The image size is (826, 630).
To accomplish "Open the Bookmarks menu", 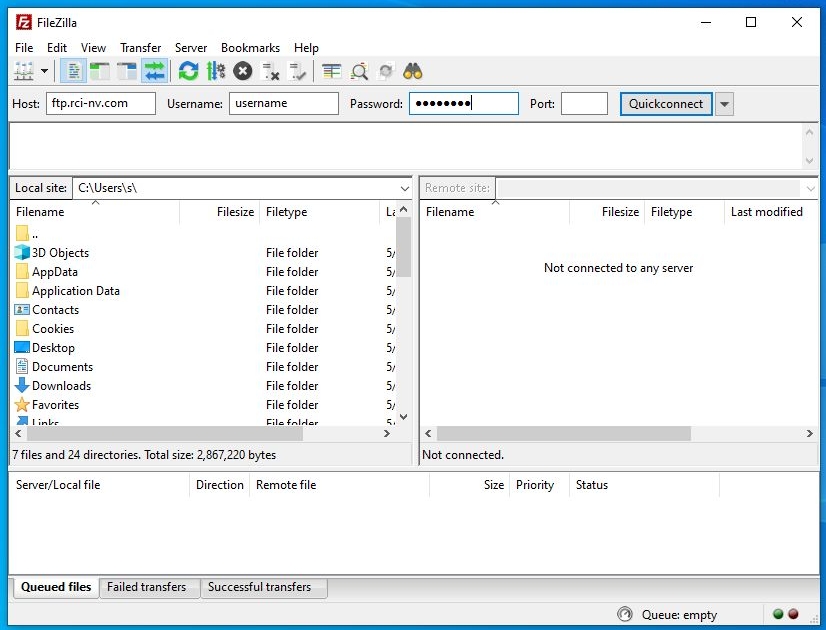I will 250,47.
